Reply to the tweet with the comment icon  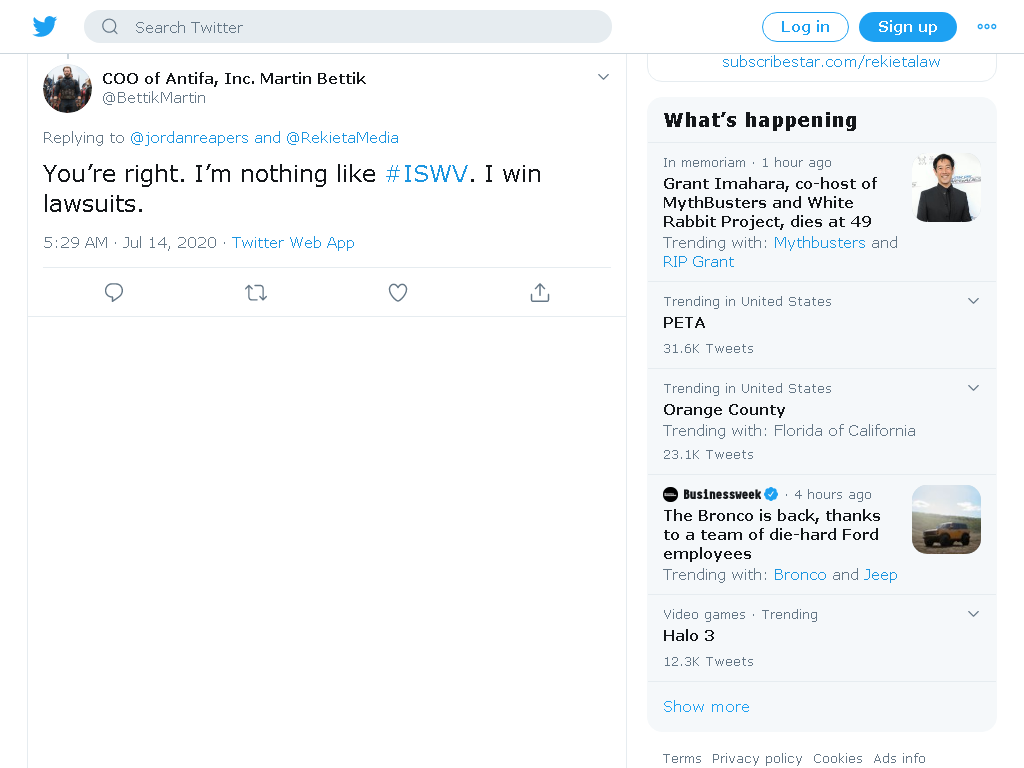tap(114, 293)
